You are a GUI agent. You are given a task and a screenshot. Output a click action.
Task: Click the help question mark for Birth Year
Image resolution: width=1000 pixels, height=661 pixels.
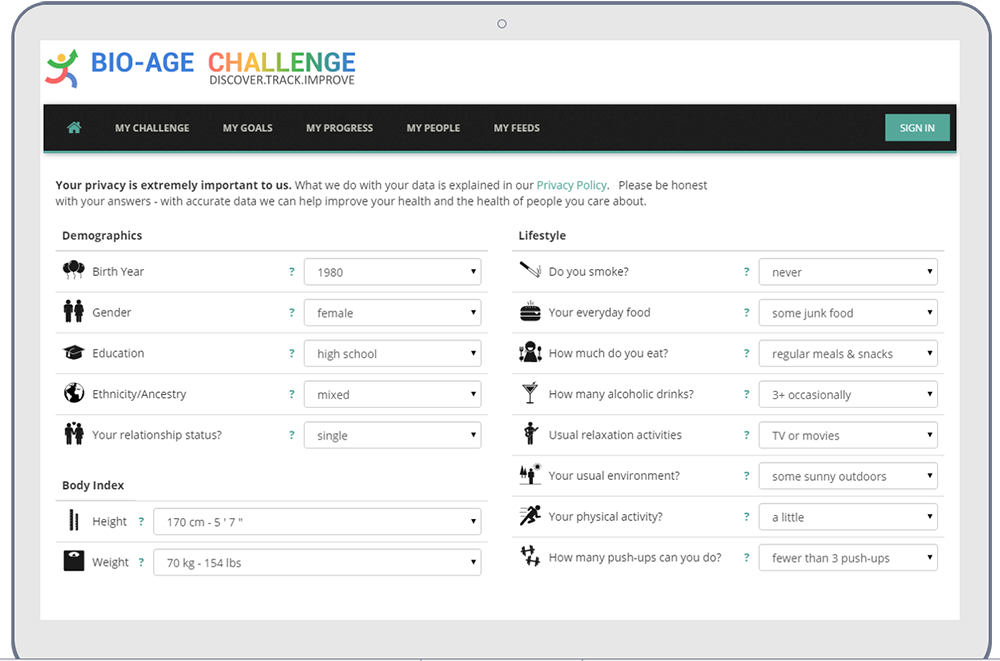[x=291, y=272]
